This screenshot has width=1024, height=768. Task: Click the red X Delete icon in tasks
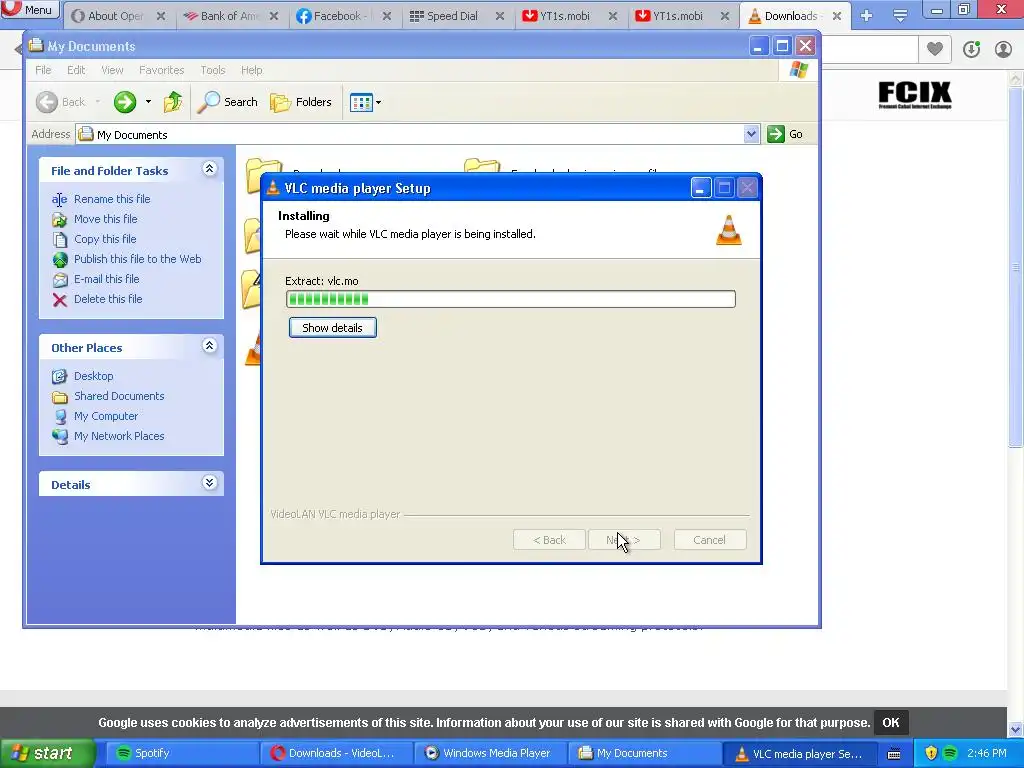point(59,300)
